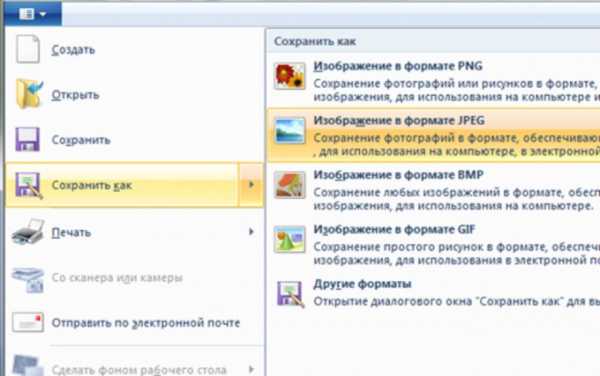Click the Сохранить как floppy-with-pencil icon
This screenshot has width=600, height=376.
[29, 186]
